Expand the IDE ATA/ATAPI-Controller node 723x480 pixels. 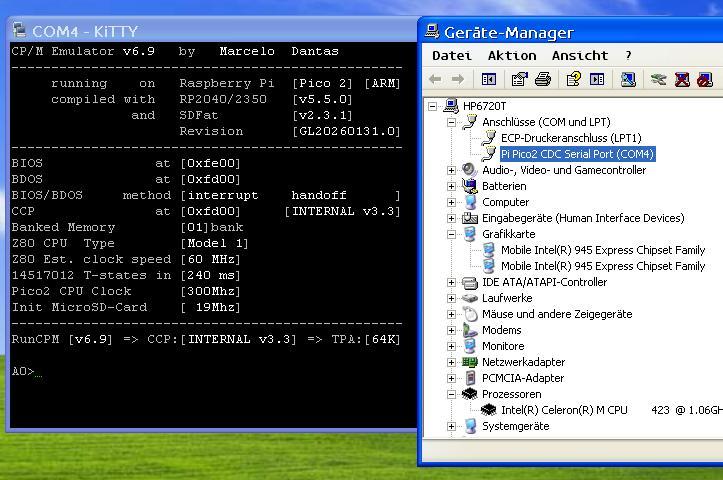tap(451, 282)
